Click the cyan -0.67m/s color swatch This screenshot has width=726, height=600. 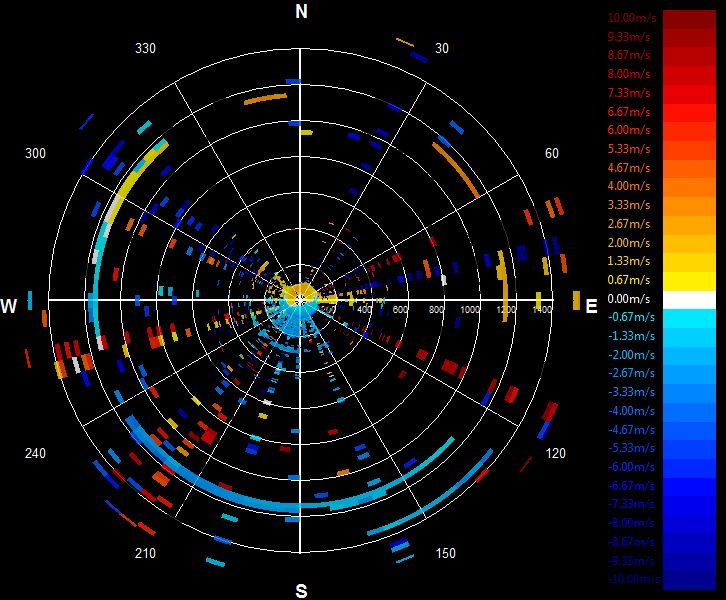[689, 319]
